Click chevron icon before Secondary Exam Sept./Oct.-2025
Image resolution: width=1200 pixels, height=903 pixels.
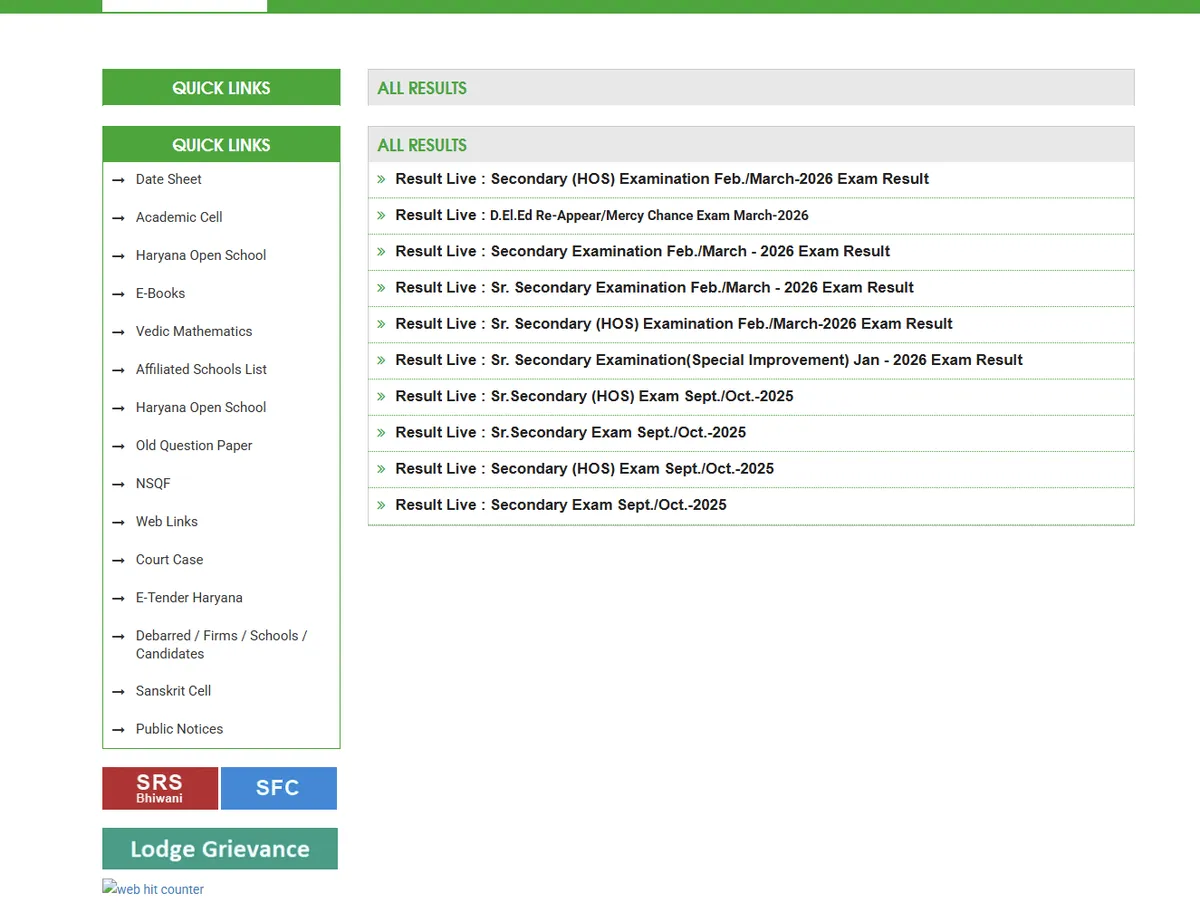(x=381, y=505)
